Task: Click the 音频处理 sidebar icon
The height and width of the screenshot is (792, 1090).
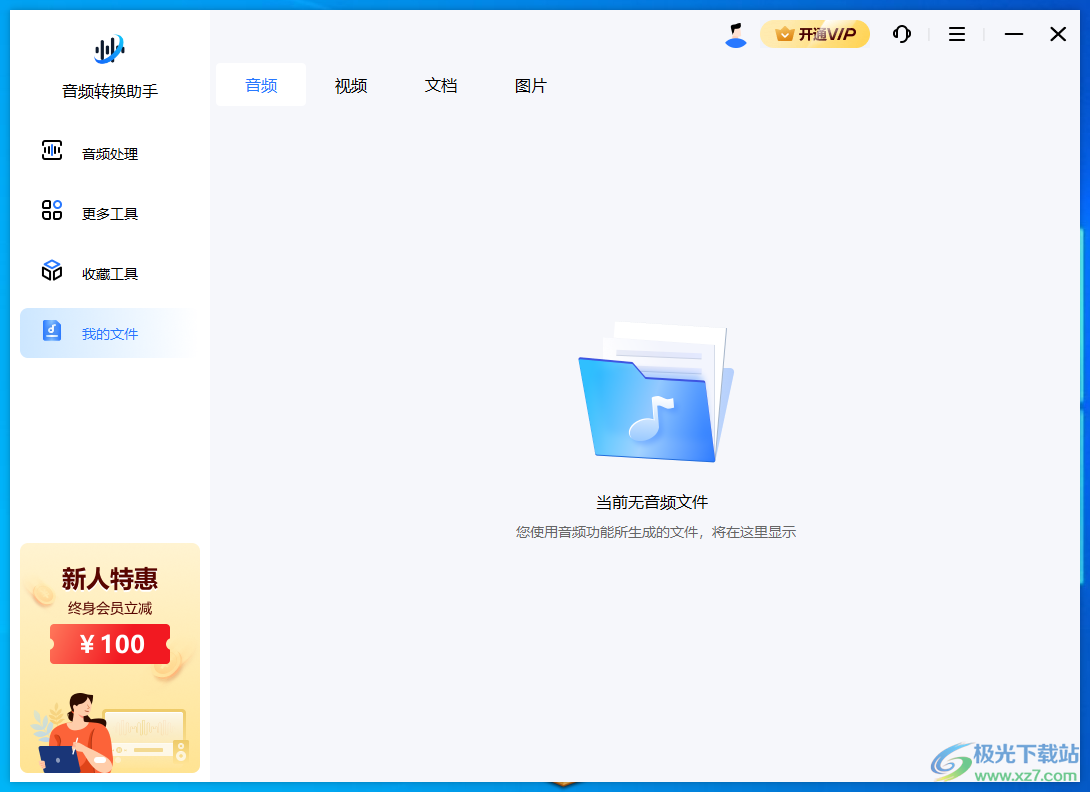Action: (52, 150)
